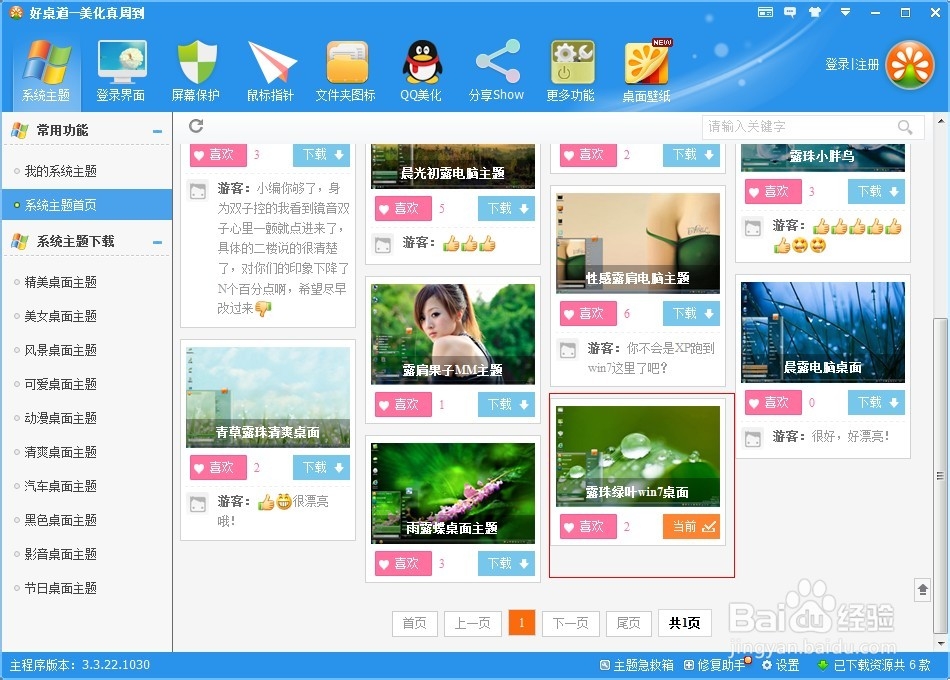Collapse the 系统主题下载 section
This screenshot has height=680, width=950.
click(x=158, y=242)
